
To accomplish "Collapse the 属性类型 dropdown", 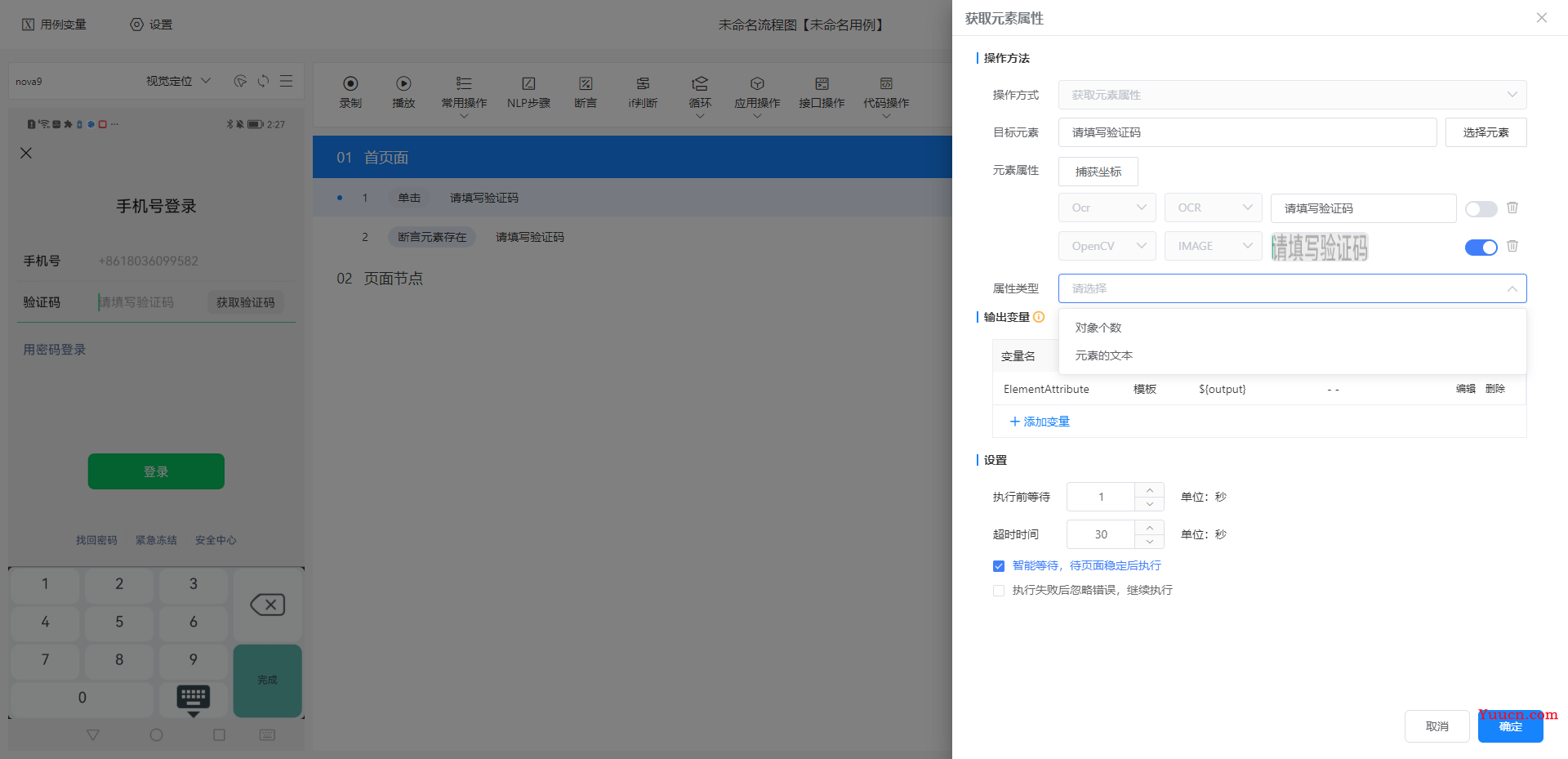I will coord(1292,288).
